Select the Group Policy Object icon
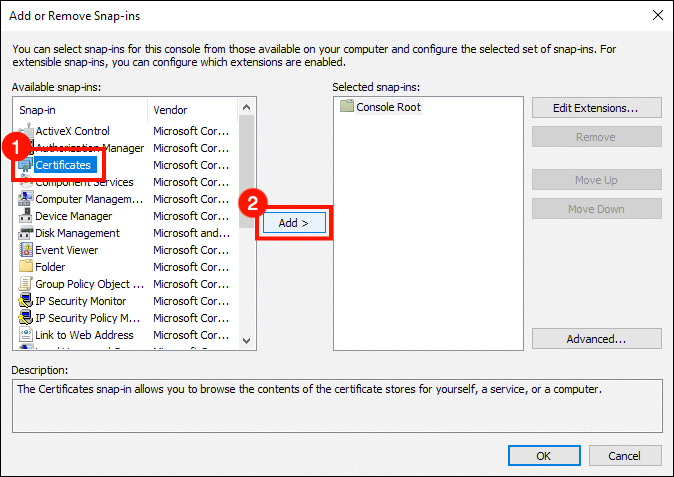 click(27, 284)
